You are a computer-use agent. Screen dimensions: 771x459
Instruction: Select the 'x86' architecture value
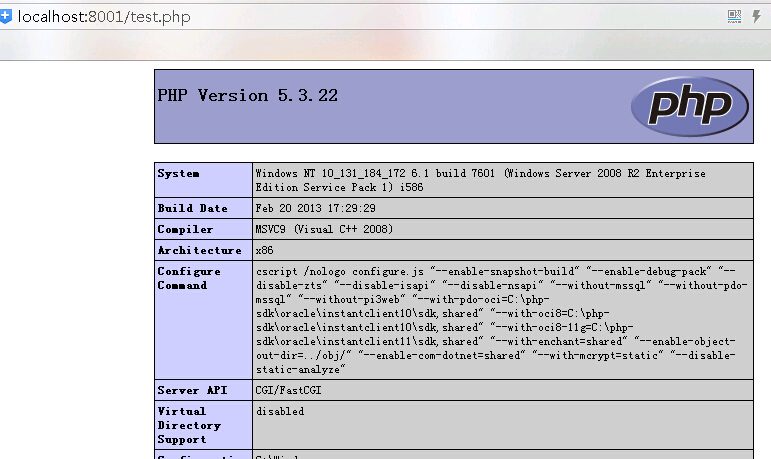click(x=265, y=250)
